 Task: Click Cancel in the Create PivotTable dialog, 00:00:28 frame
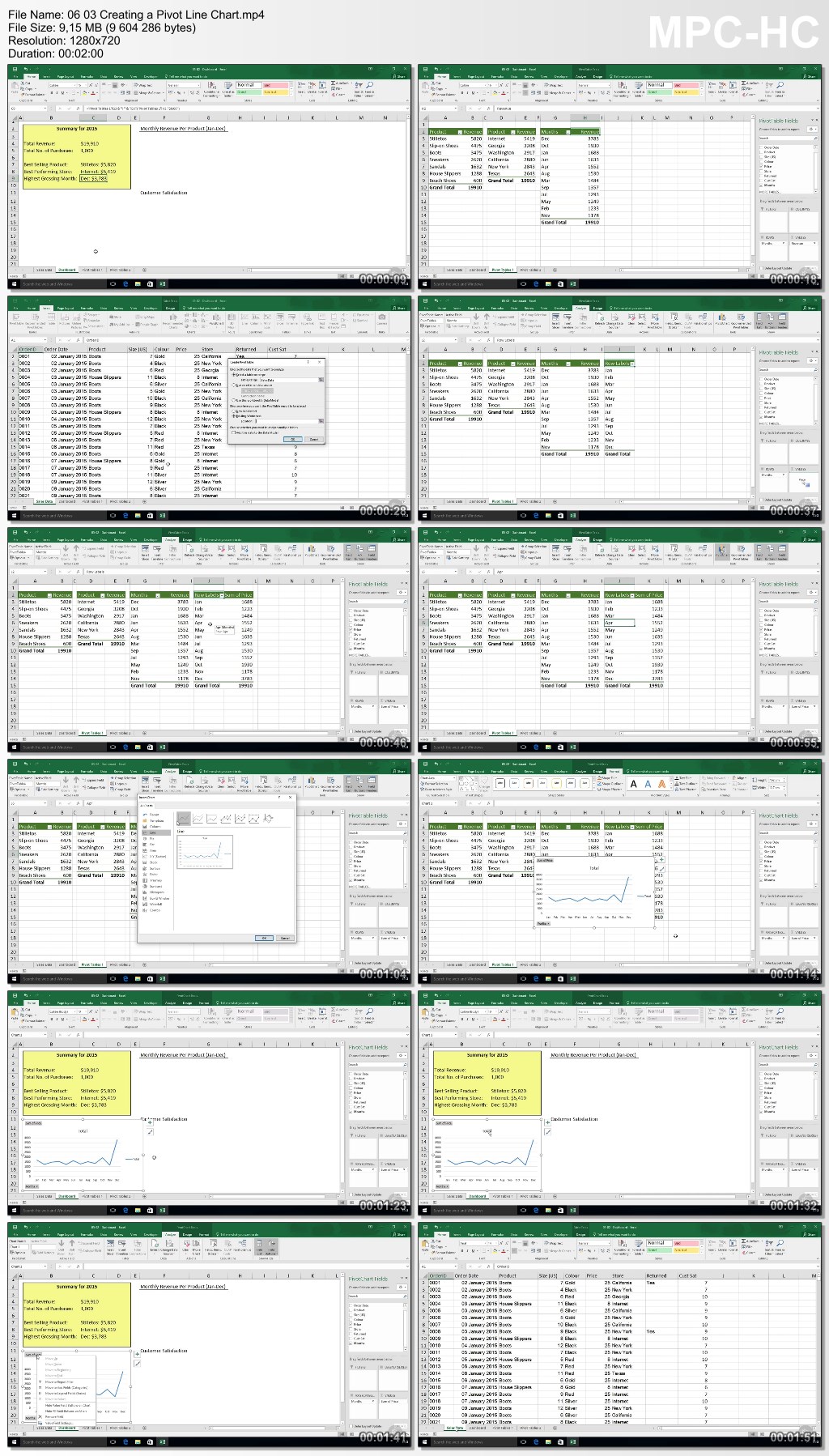314,439
